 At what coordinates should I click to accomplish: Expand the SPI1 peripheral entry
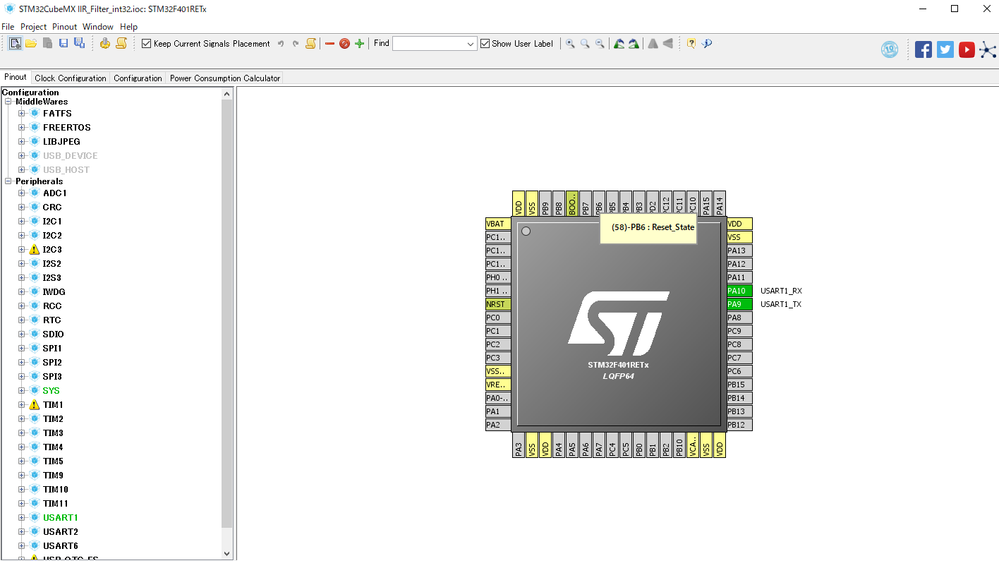click(22, 348)
